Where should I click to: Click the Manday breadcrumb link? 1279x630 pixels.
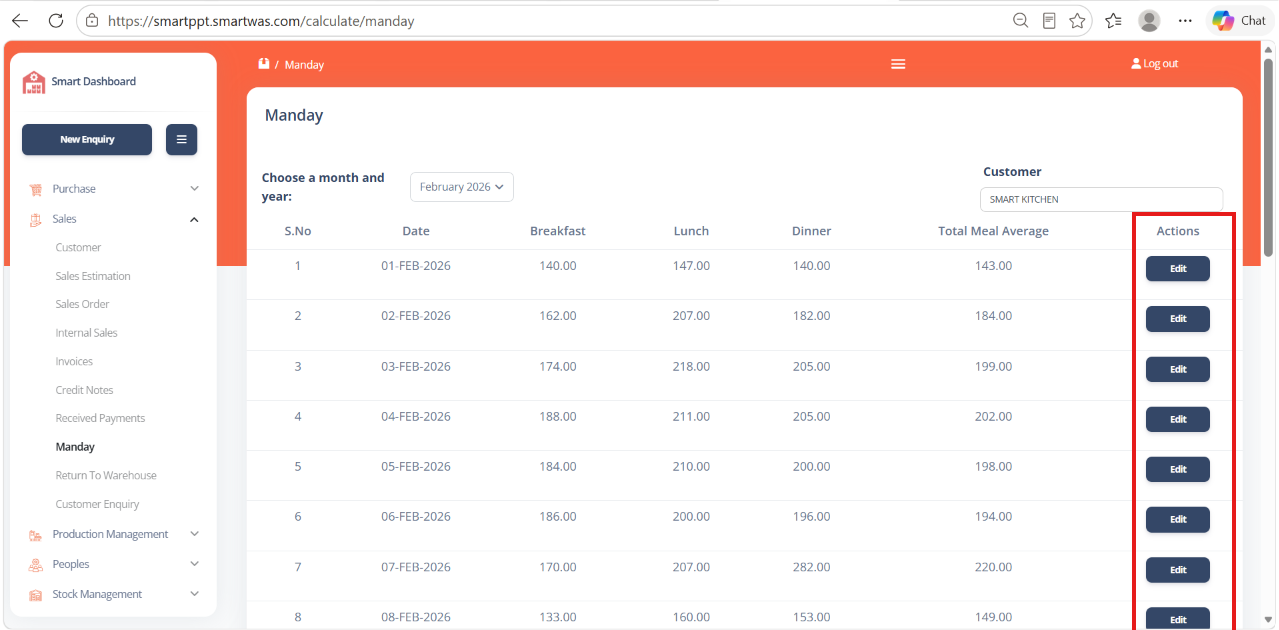pyautogui.click(x=304, y=65)
